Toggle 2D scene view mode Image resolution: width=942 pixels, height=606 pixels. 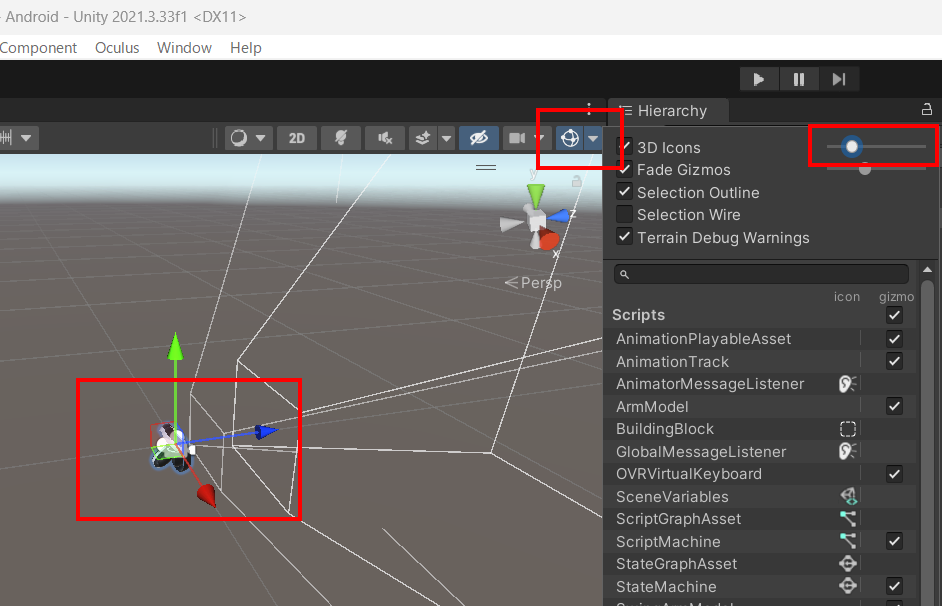point(297,138)
